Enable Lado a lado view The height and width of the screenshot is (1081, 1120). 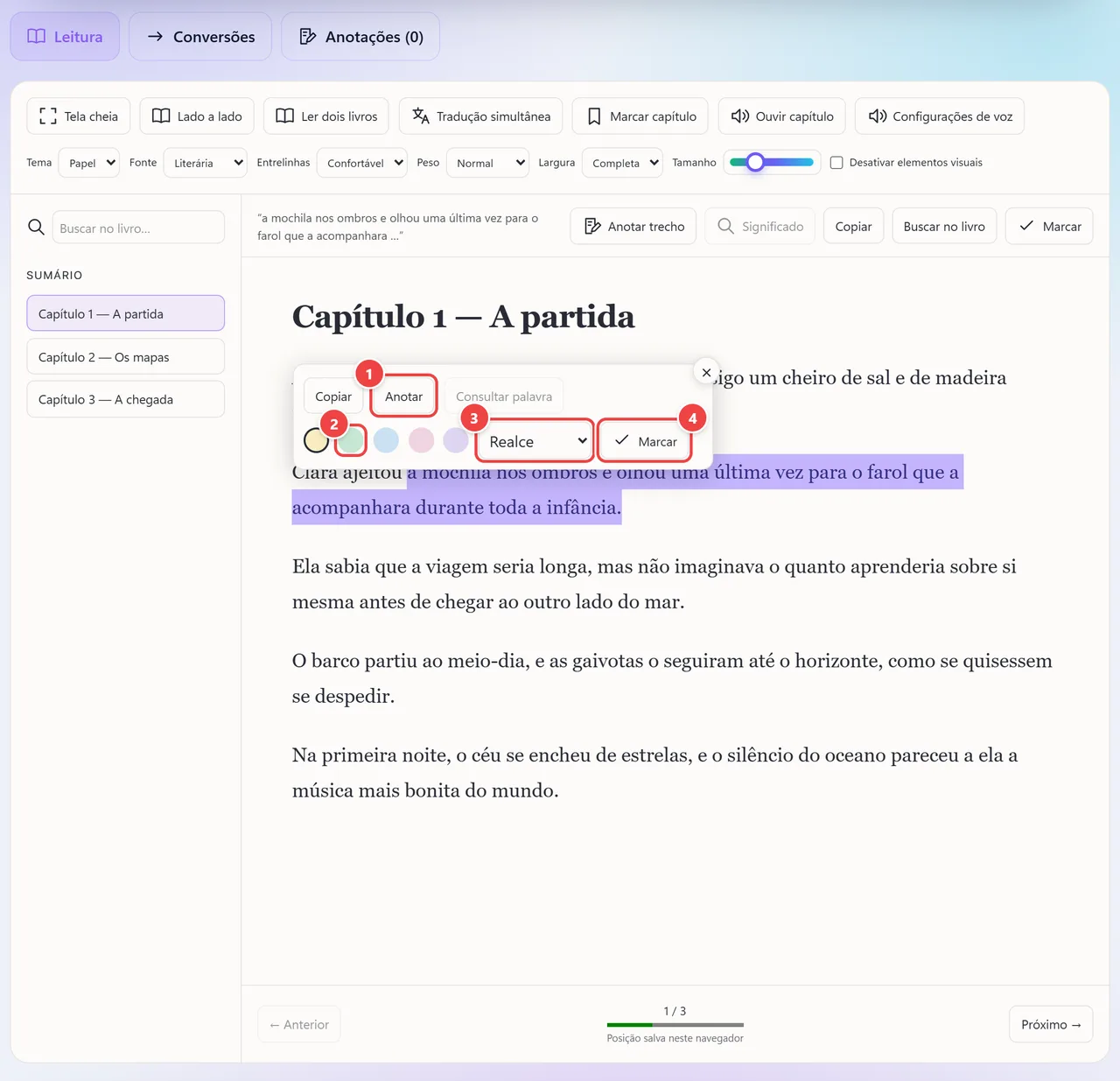[197, 116]
